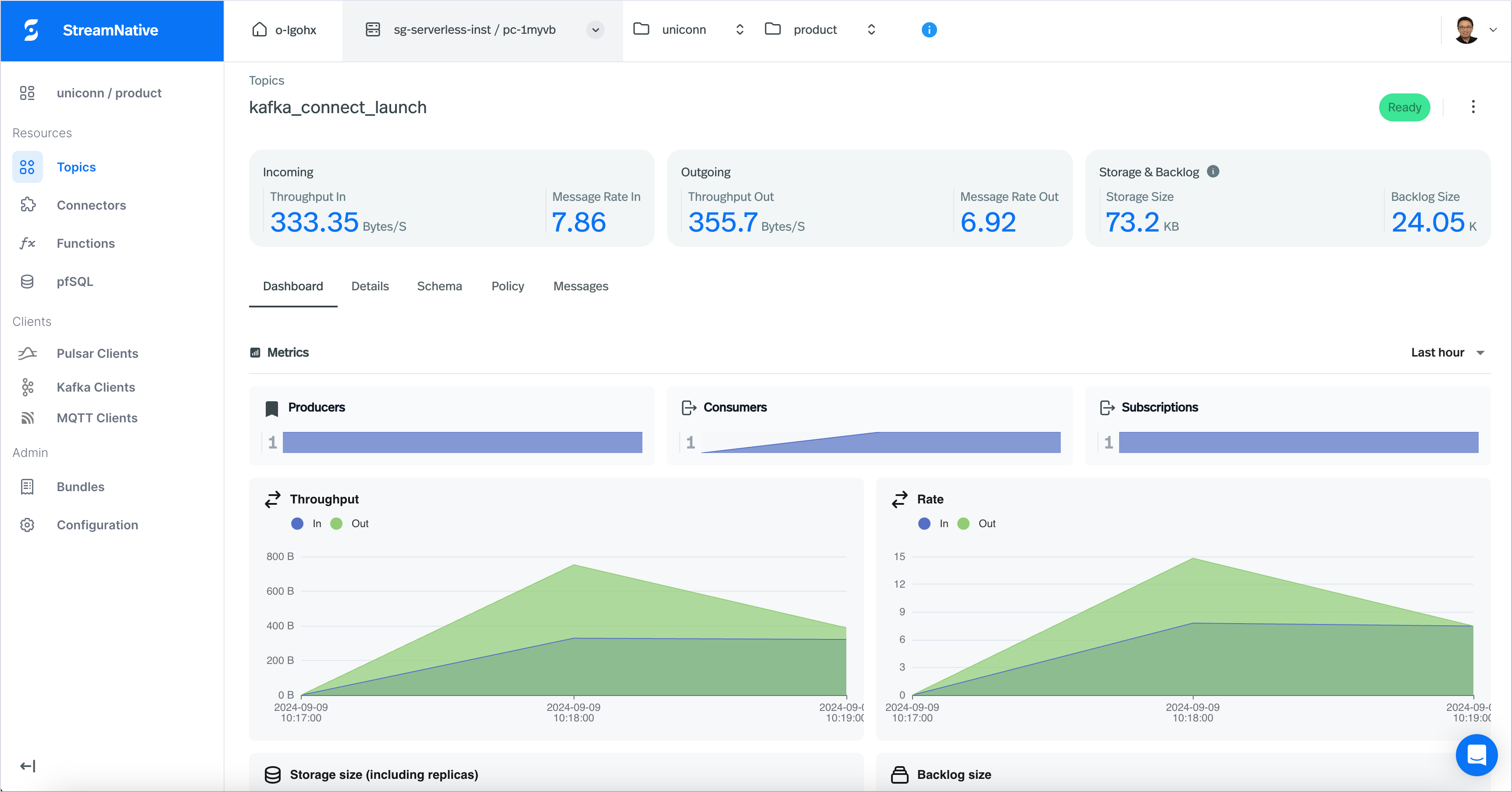Open pfSQL database icon
This screenshot has width=1512, height=792.
point(28,281)
